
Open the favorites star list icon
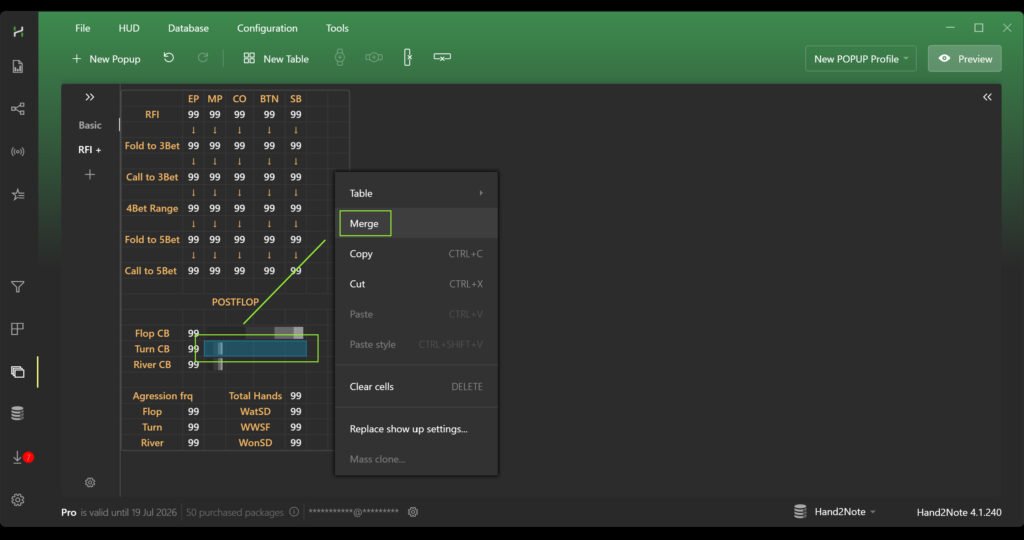pyautogui.click(x=17, y=195)
